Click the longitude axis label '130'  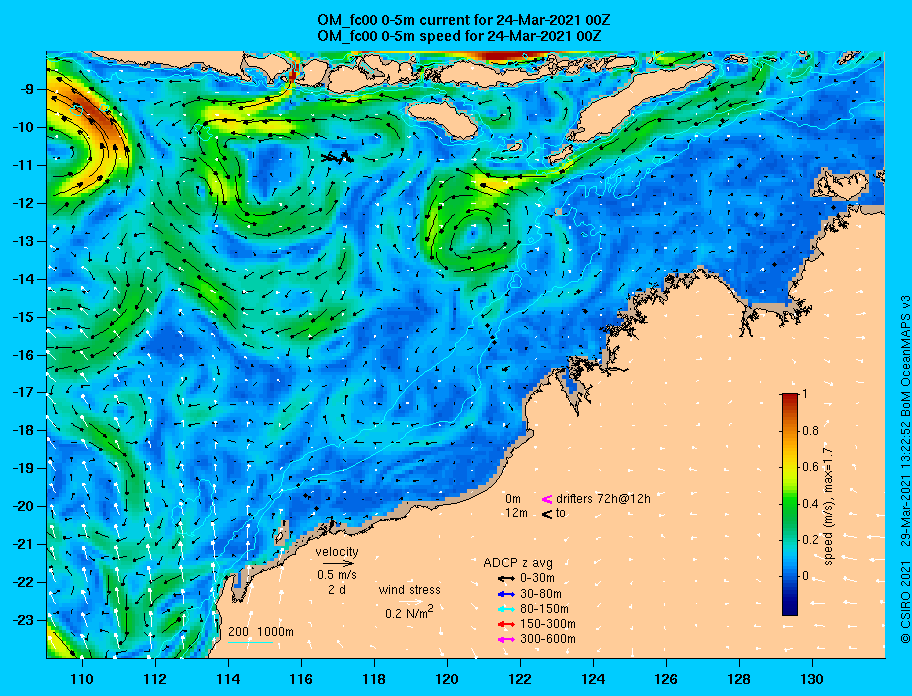click(x=812, y=679)
